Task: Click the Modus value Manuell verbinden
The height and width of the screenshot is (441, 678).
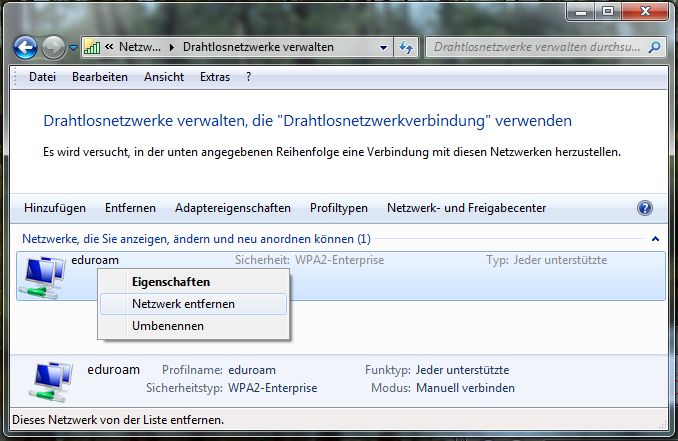Action: pyautogui.click(x=465, y=388)
